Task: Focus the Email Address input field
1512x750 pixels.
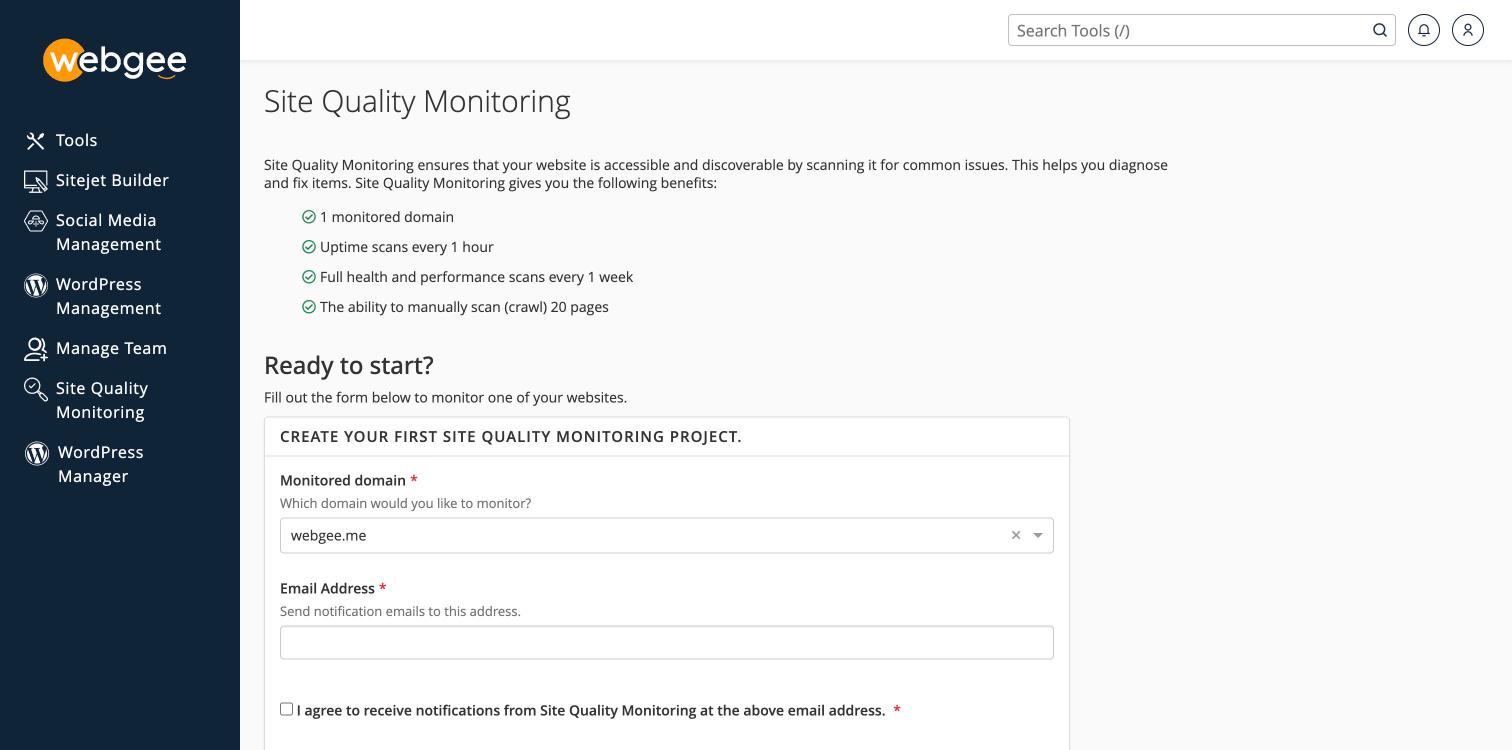Action: (x=667, y=642)
